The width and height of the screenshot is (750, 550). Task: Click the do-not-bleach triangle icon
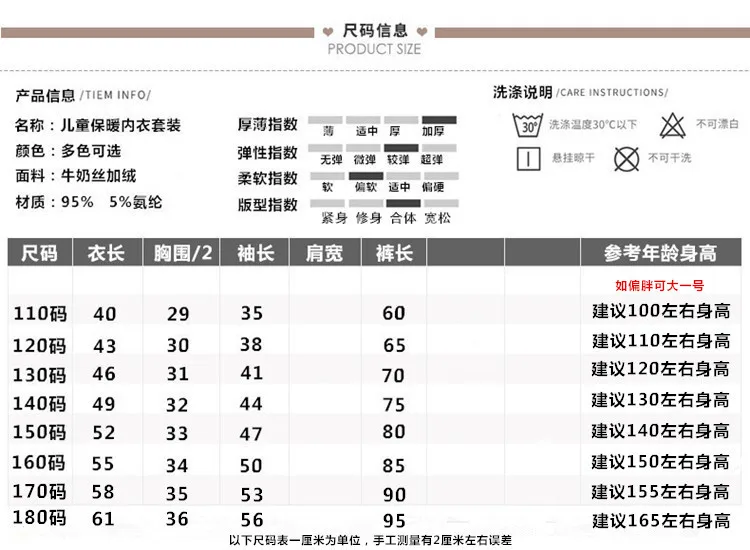tap(673, 126)
